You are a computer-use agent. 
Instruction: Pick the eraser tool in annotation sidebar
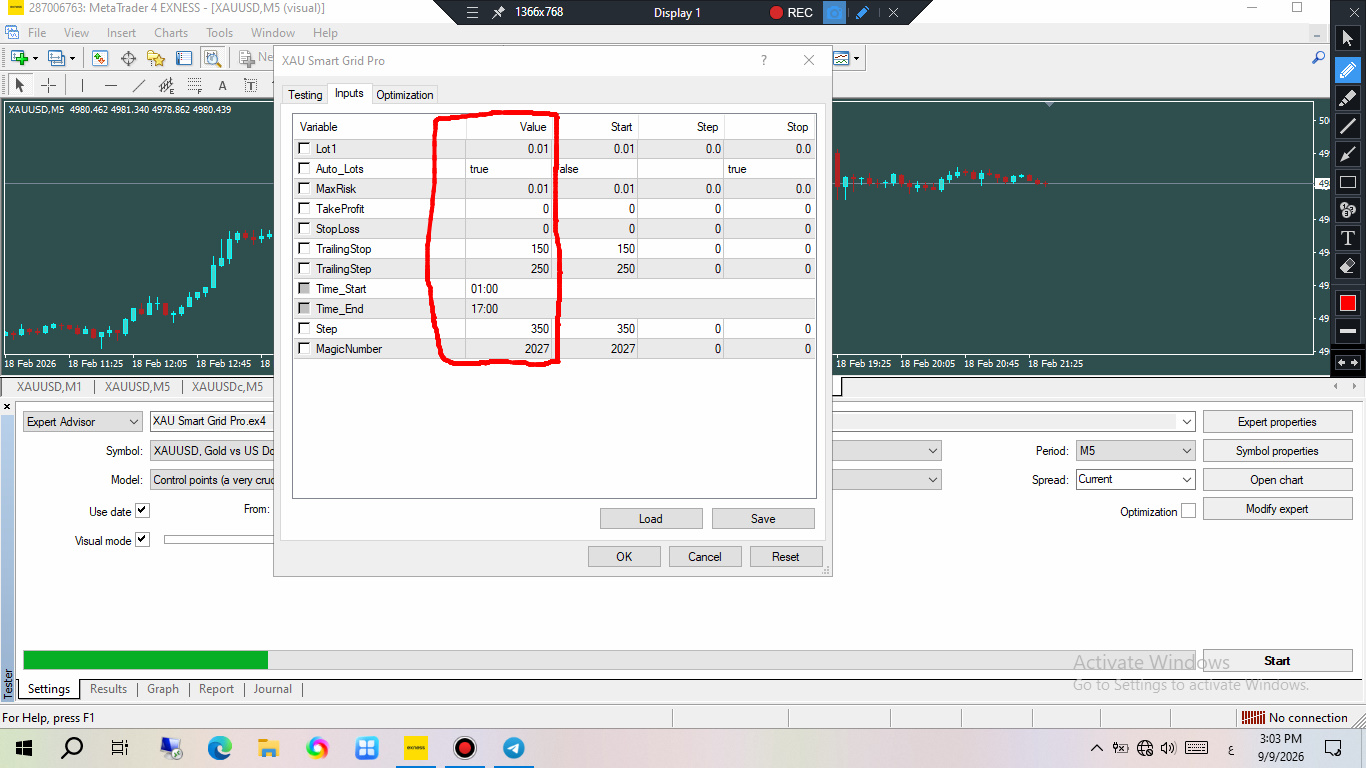tap(1347, 266)
